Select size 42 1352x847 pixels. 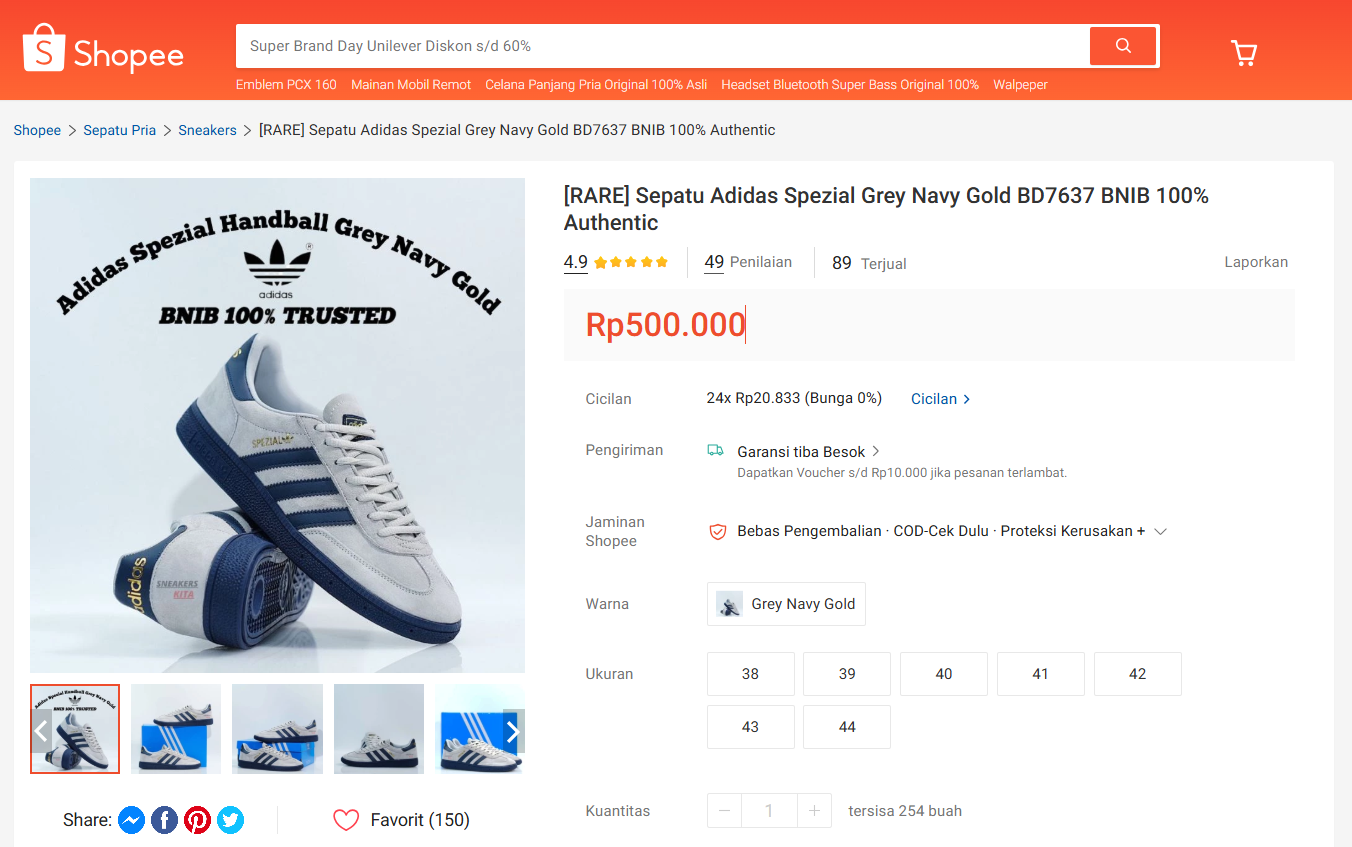click(x=1137, y=674)
